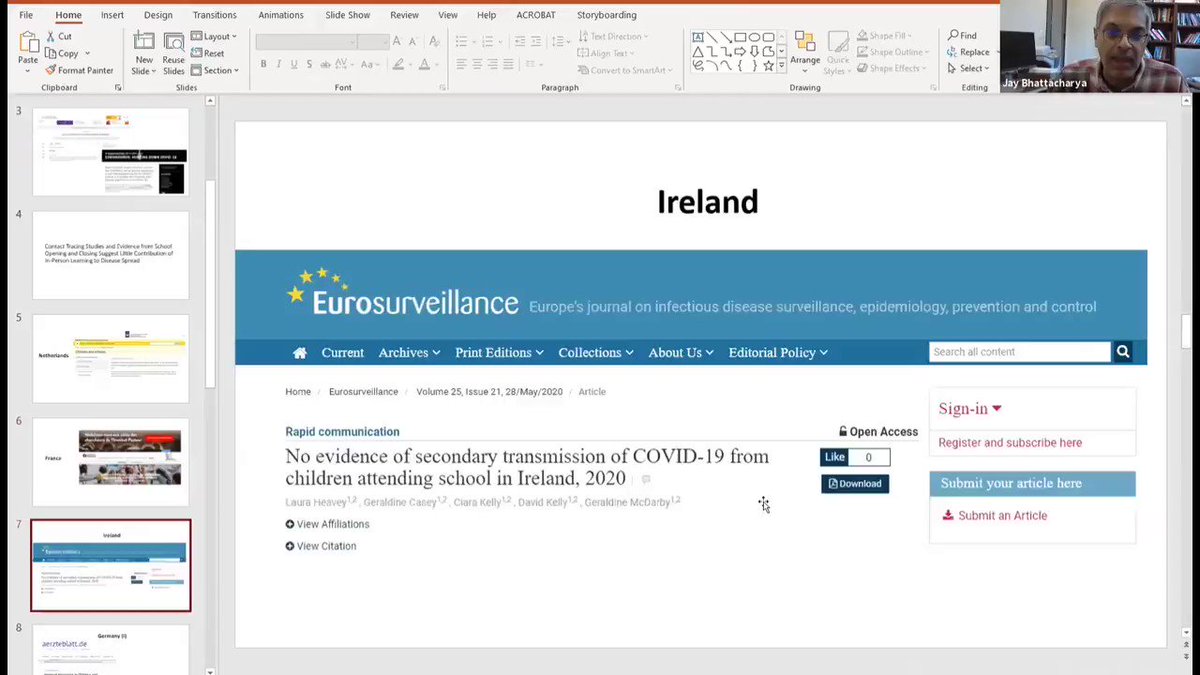Open Convert to SmartArt dropdown
The image size is (1200, 675).
(625, 70)
